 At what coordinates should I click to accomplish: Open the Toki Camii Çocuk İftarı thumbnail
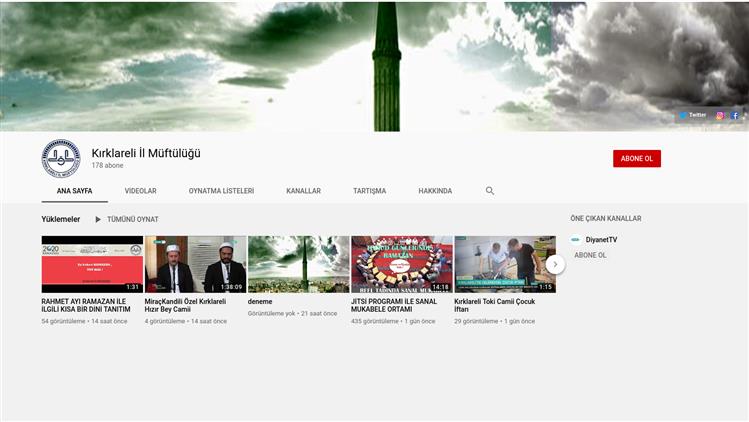(505, 264)
